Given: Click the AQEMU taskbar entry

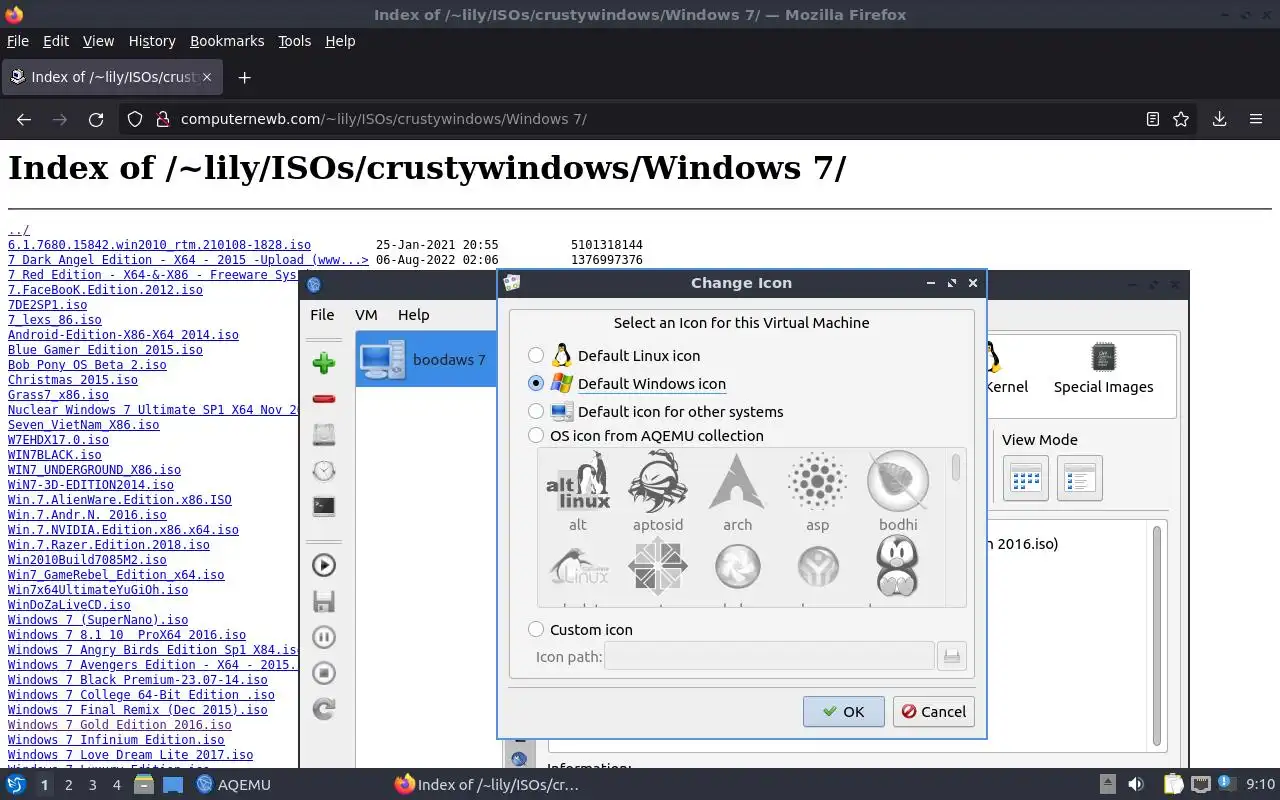Looking at the screenshot, I should (233, 785).
